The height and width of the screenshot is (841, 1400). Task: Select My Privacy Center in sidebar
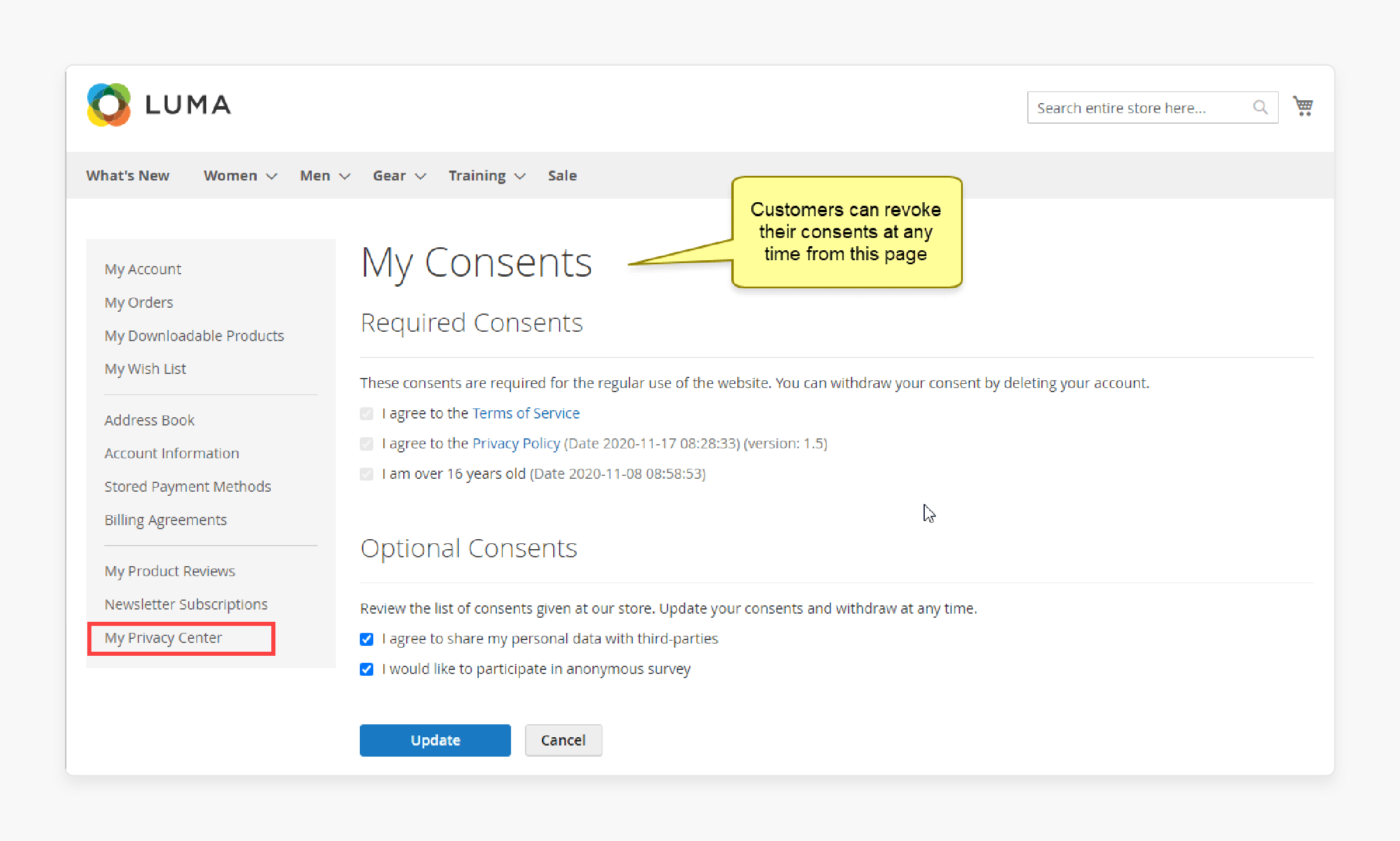pos(163,638)
